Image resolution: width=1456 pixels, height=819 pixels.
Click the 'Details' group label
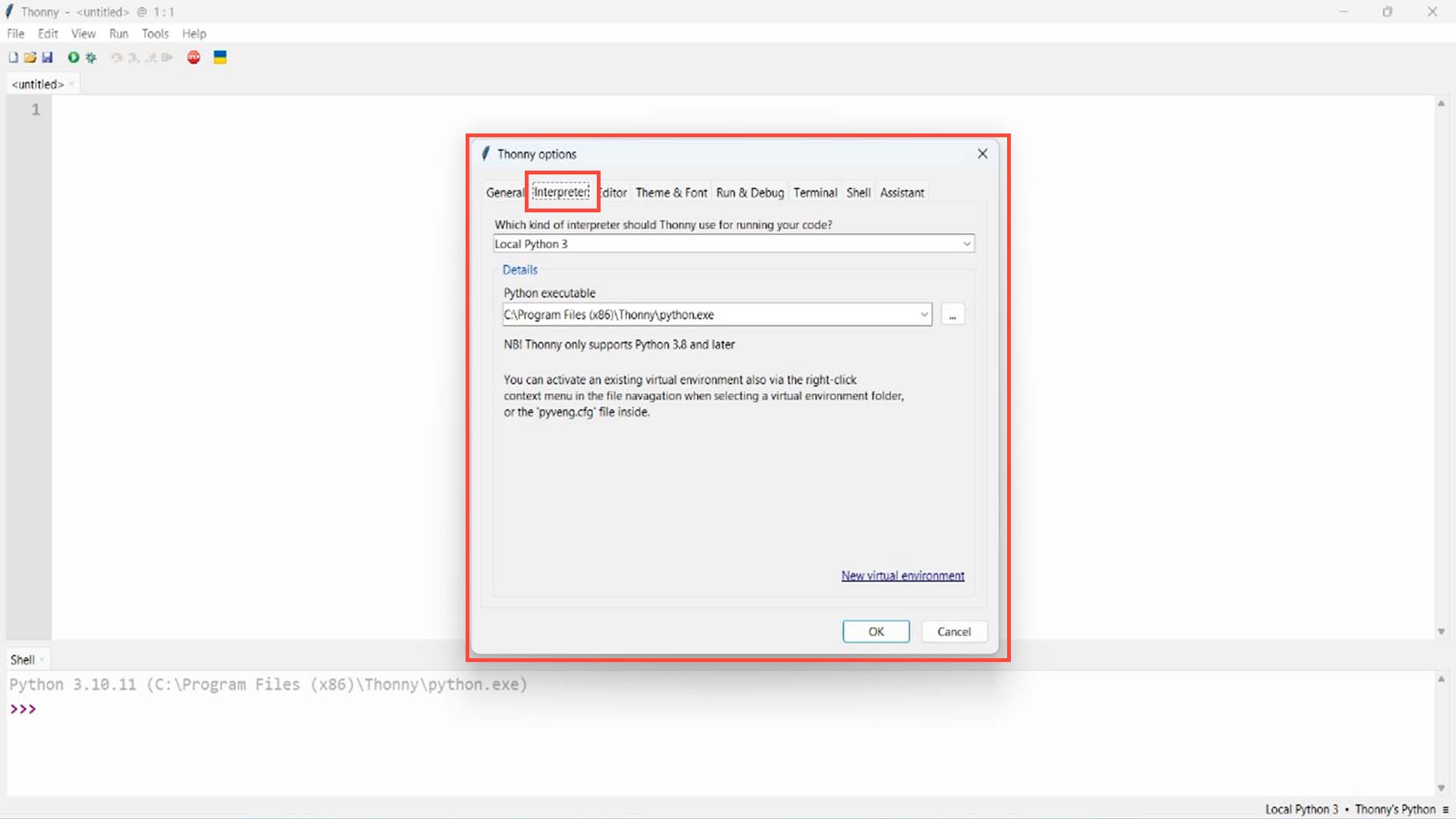(x=520, y=270)
